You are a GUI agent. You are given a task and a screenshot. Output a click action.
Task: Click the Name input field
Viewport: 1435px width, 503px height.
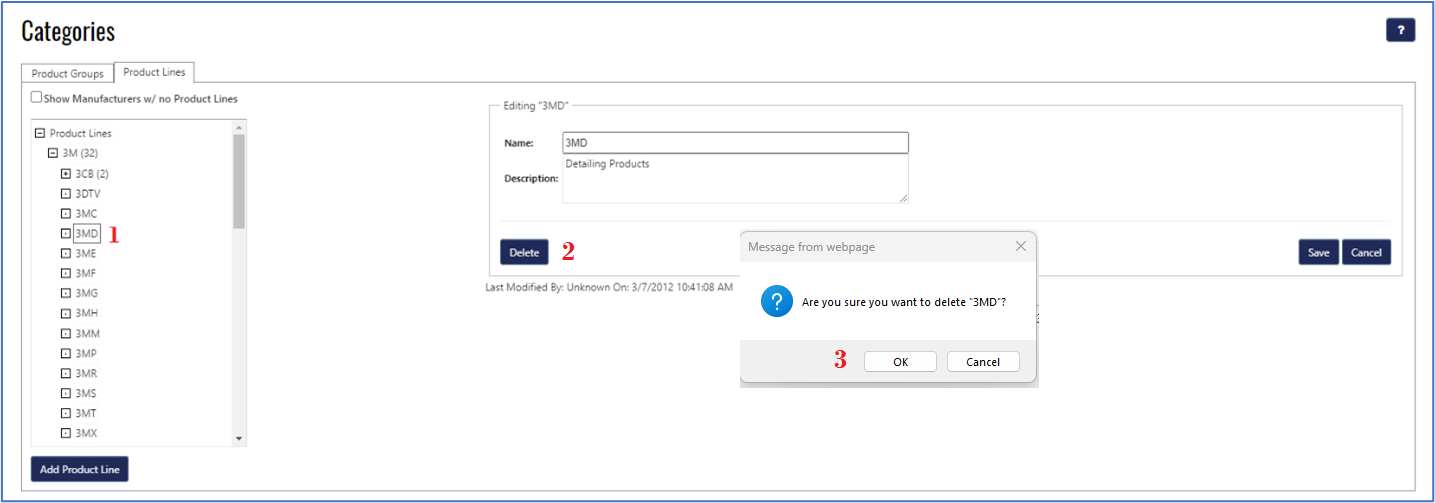pos(735,143)
